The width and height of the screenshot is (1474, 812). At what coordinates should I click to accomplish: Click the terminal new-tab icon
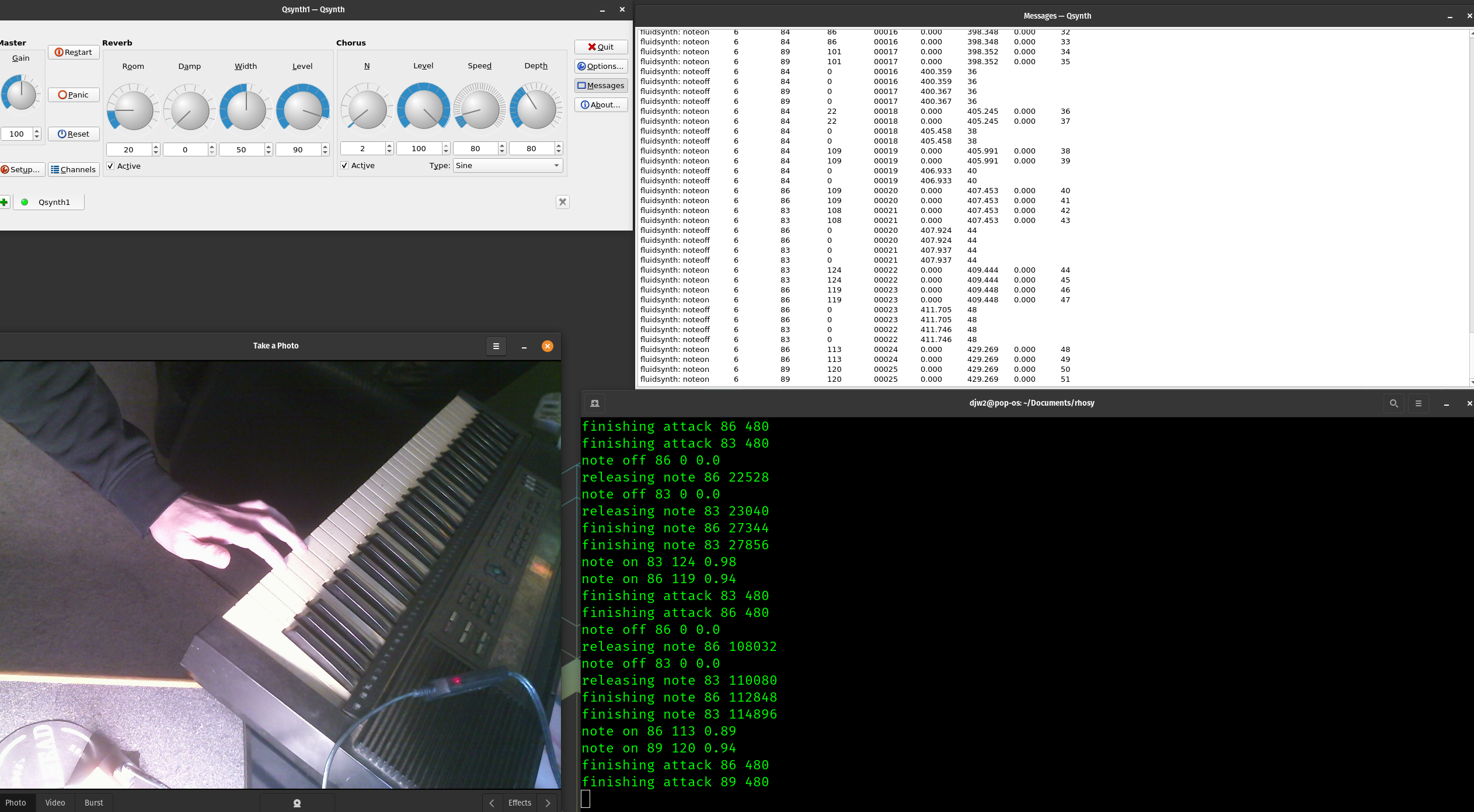(594, 403)
